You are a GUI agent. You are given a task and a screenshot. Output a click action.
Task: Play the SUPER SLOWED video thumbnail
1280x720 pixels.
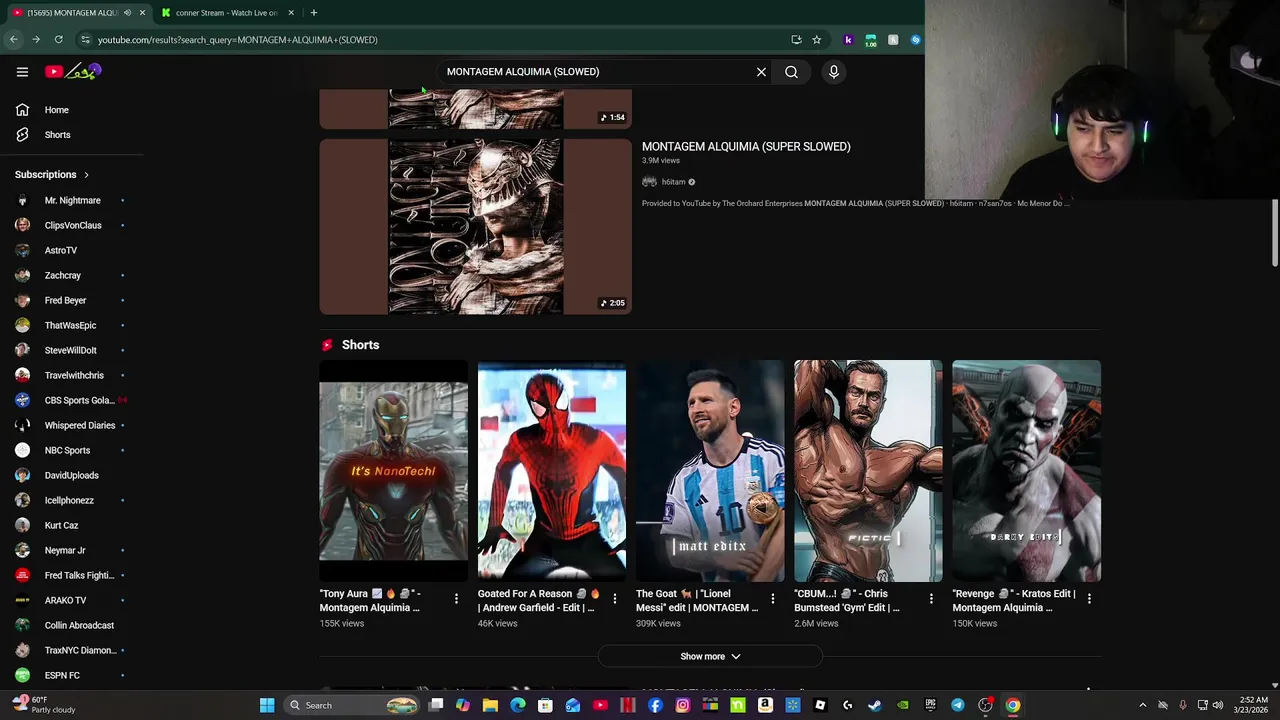(x=475, y=226)
